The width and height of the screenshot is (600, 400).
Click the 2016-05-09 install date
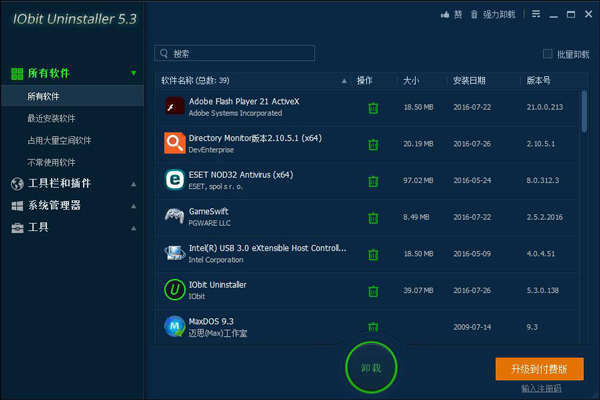pyautogui.click(x=472, y=254)
